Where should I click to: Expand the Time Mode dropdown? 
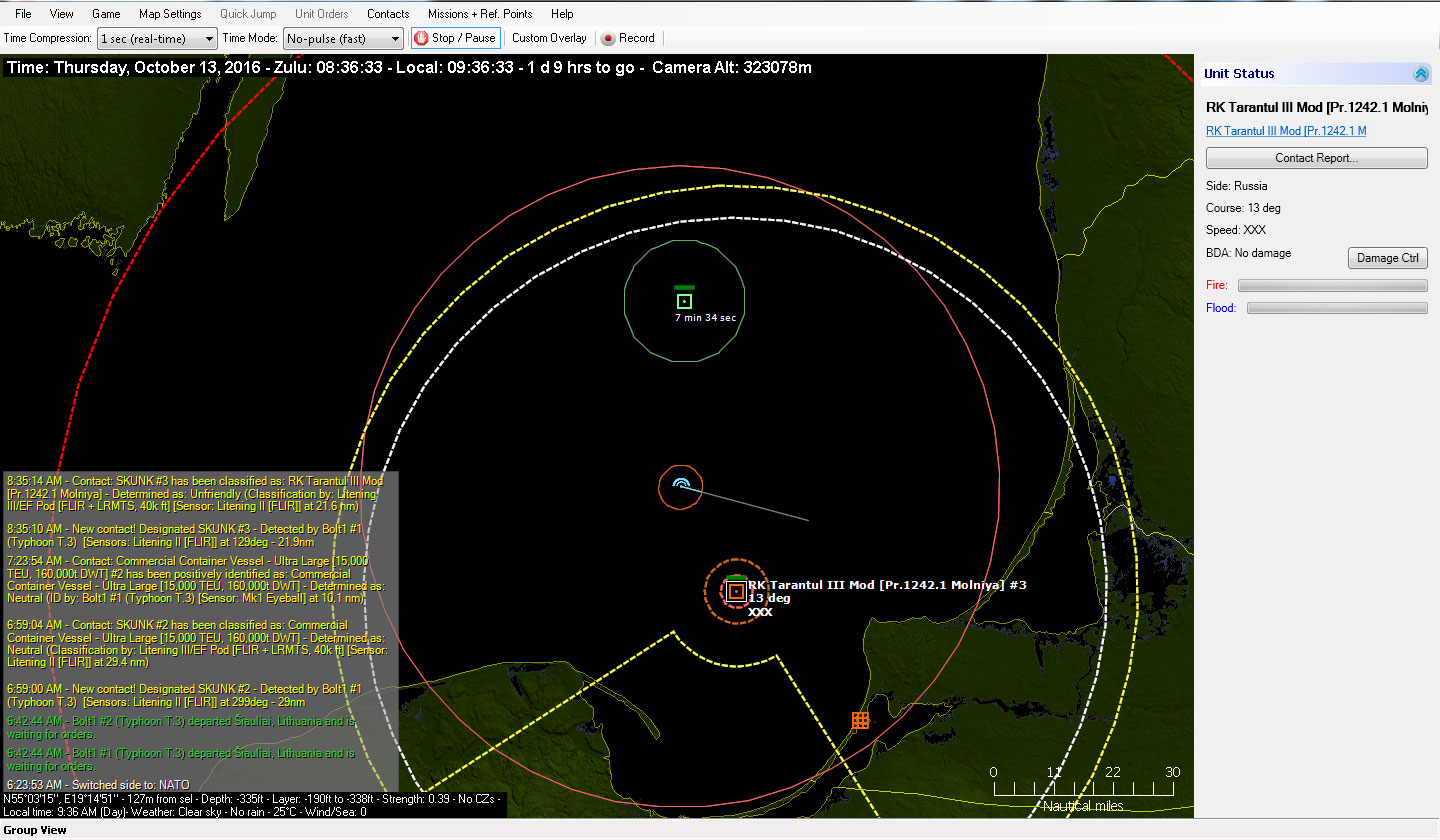click(343, 39)
